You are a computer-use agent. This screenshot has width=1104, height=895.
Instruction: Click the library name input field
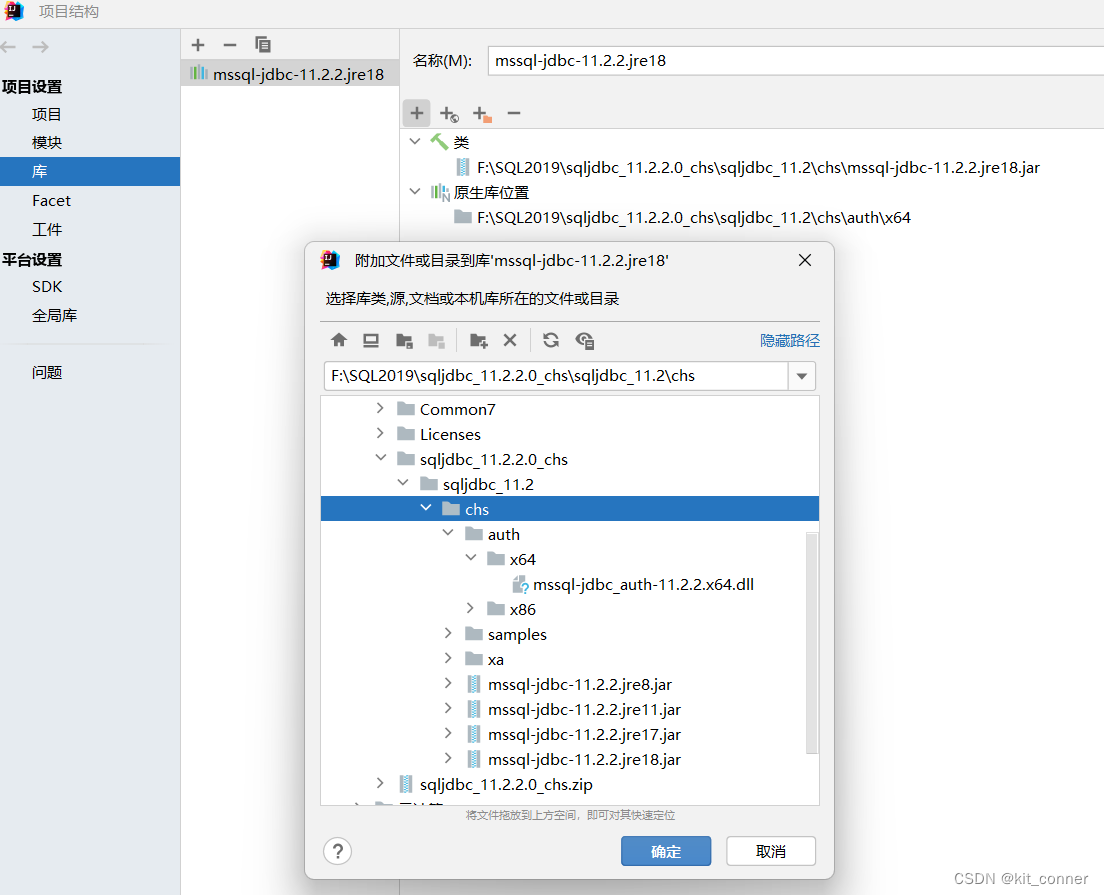[796, 61]
